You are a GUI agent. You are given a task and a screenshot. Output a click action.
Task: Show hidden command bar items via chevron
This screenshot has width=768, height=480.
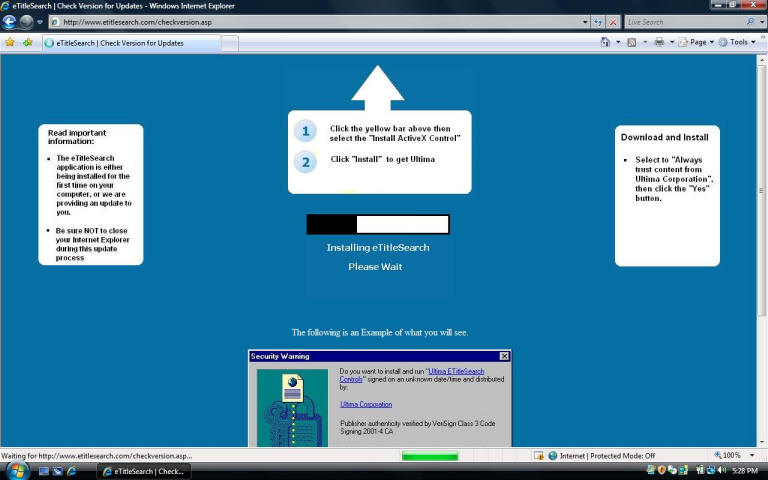(763, 37)
